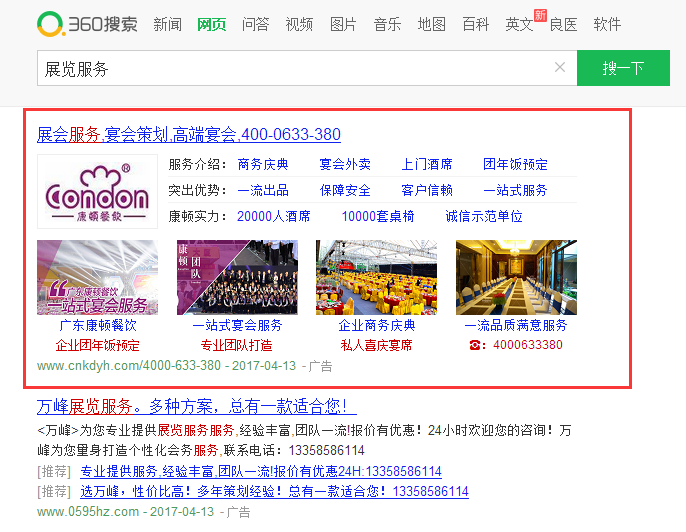The height and width of the screenshot is (532, 686).
Task: Open the 新闻 search tab
Action: pyautogui.click(x=167, y=24)
